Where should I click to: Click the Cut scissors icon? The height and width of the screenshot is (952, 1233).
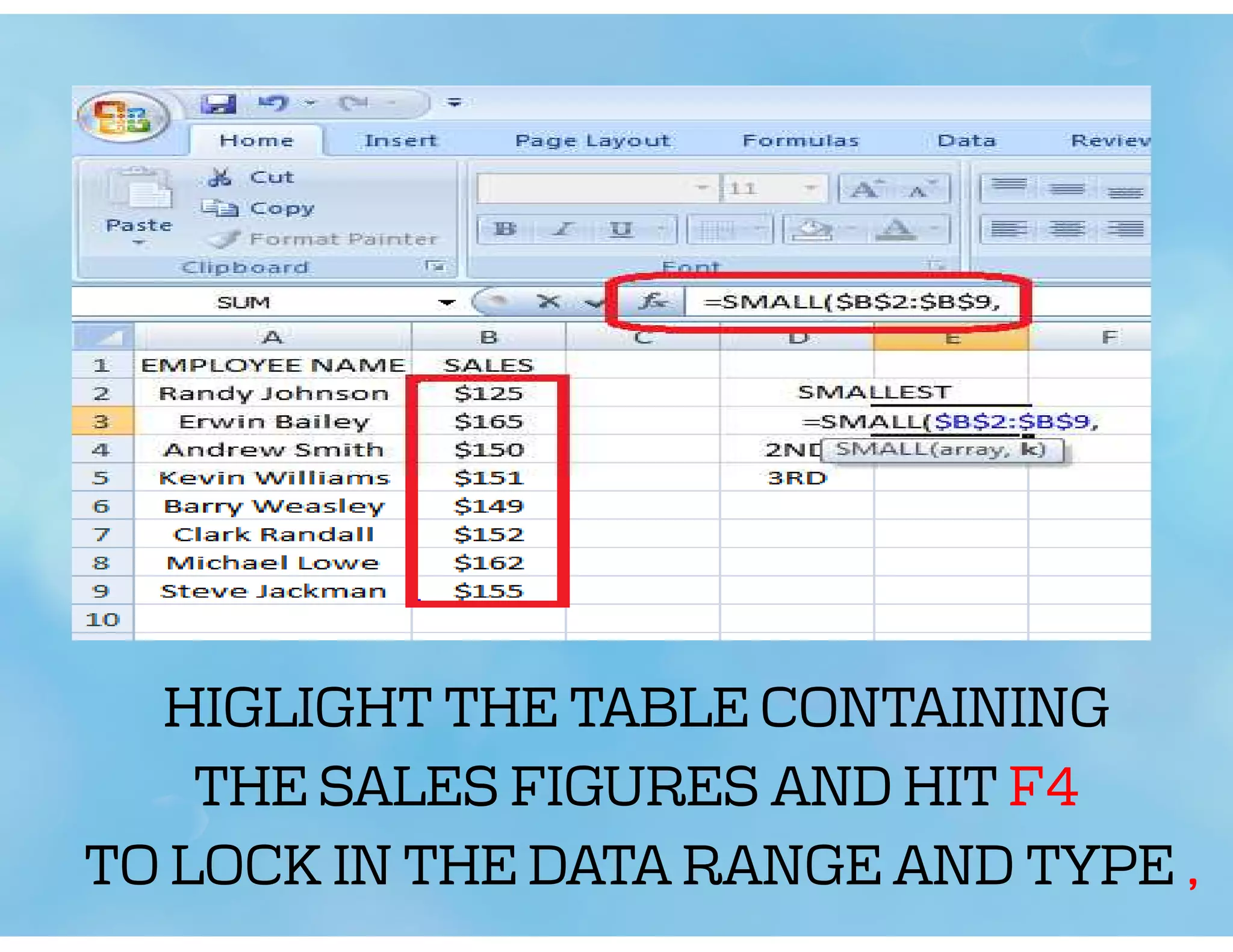click(x=219, y=178)
